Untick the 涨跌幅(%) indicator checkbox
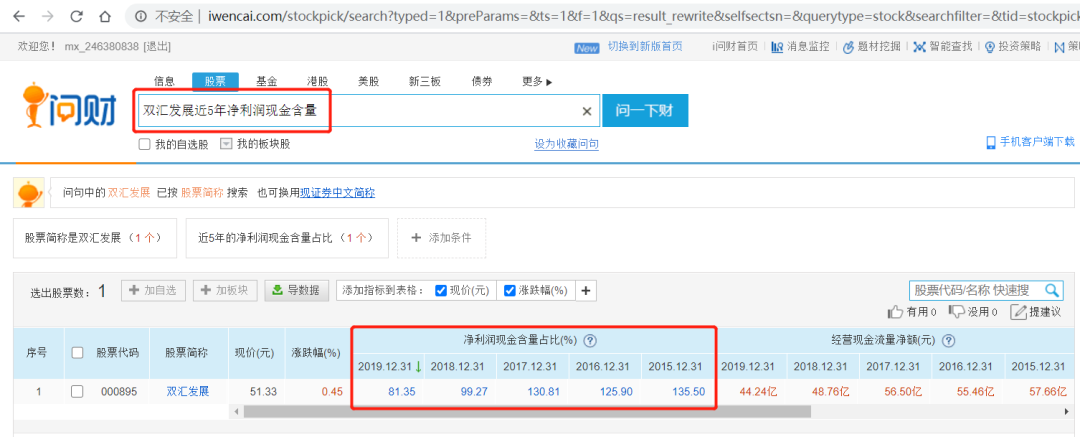Image resolution: width=1080 pixels, height=437 pixels. pos(509,291)
